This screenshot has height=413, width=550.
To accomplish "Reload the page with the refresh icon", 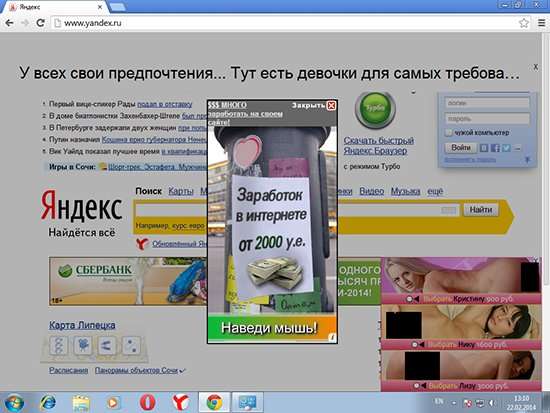I will (x=40, y=23).
